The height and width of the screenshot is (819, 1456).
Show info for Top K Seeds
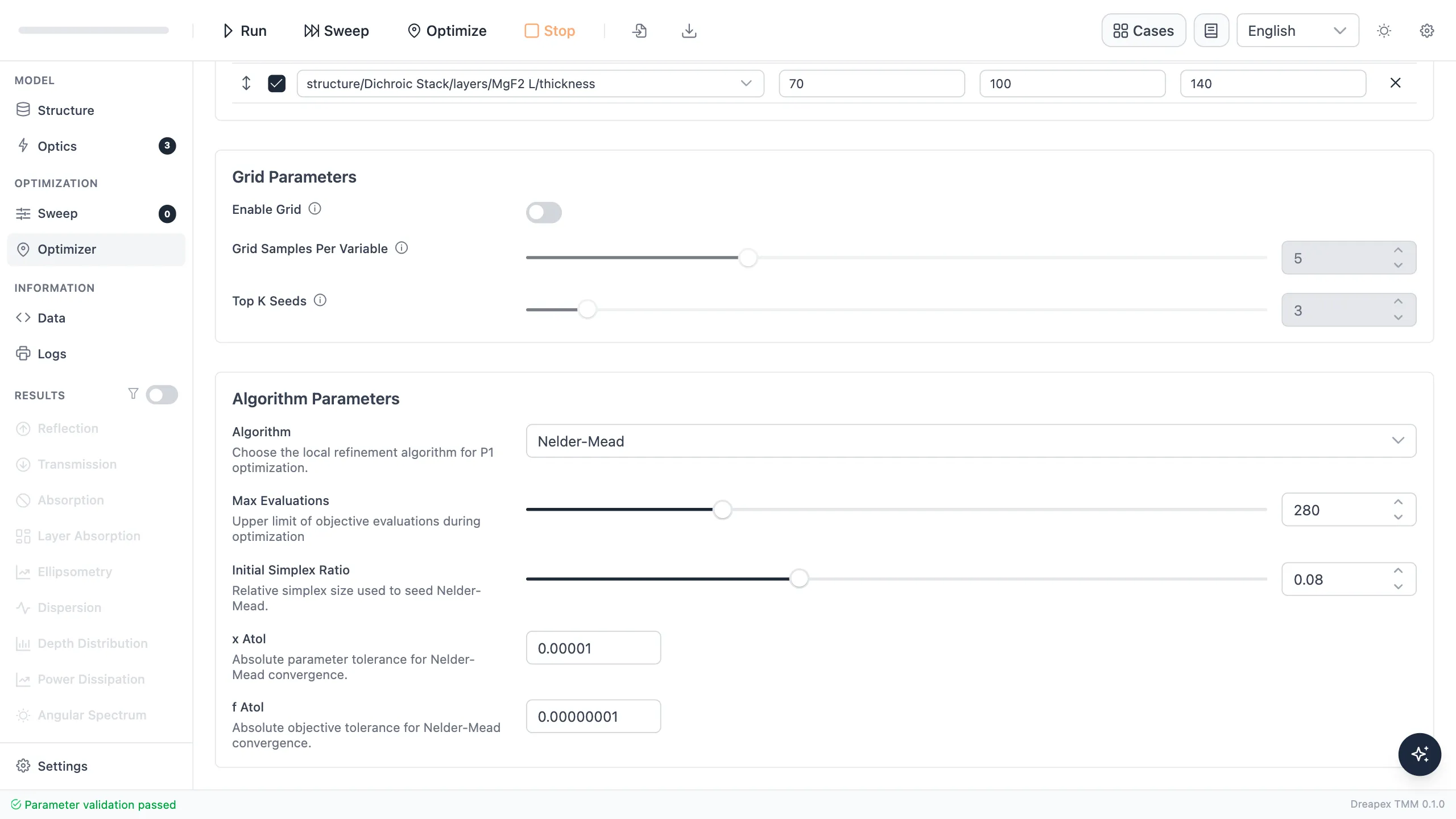(x=320, y=300)
